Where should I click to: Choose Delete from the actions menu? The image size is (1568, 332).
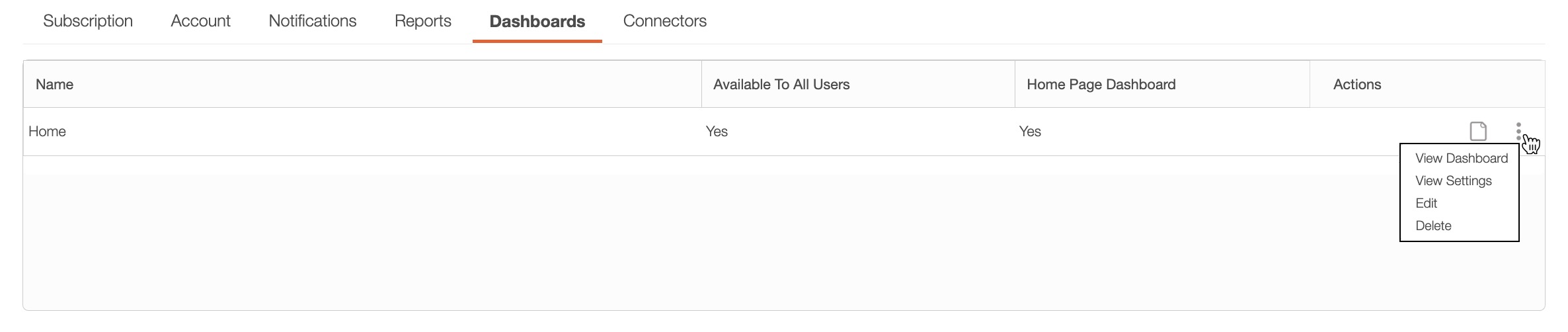(1433, 226)
